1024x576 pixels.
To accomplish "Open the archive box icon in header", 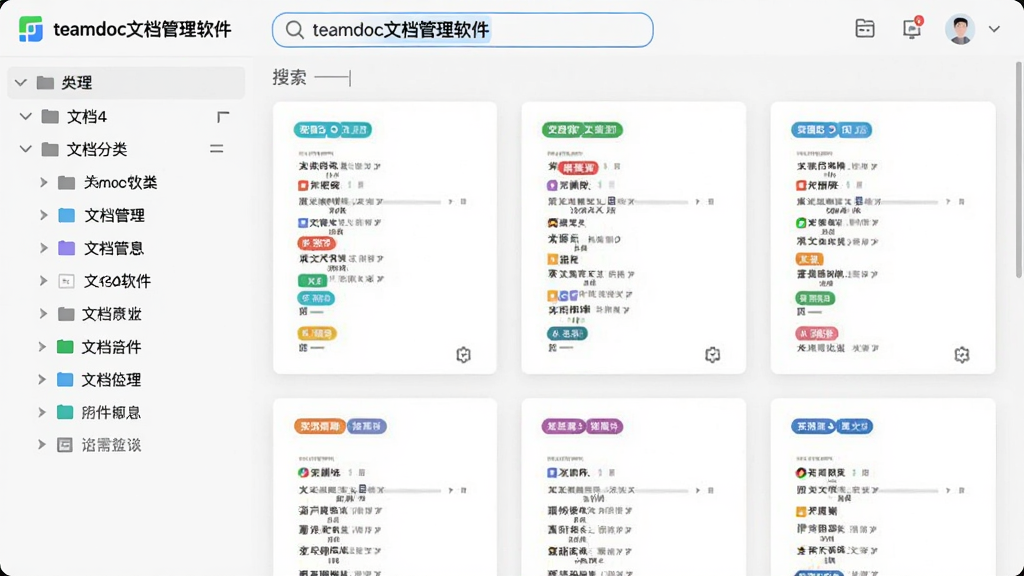I will [865, 29].
